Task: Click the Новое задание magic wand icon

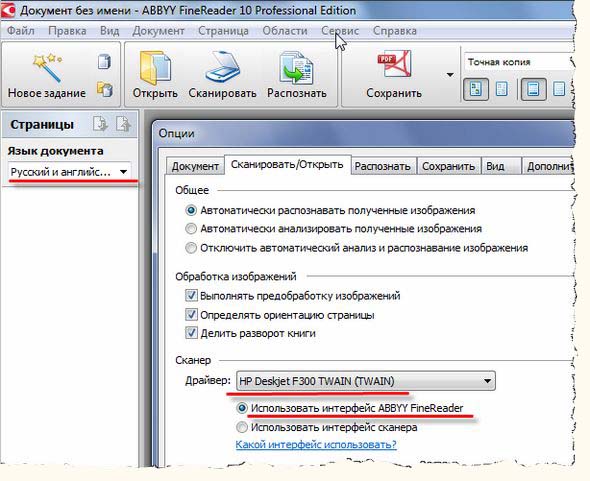Action: click(x=47, y=67)
